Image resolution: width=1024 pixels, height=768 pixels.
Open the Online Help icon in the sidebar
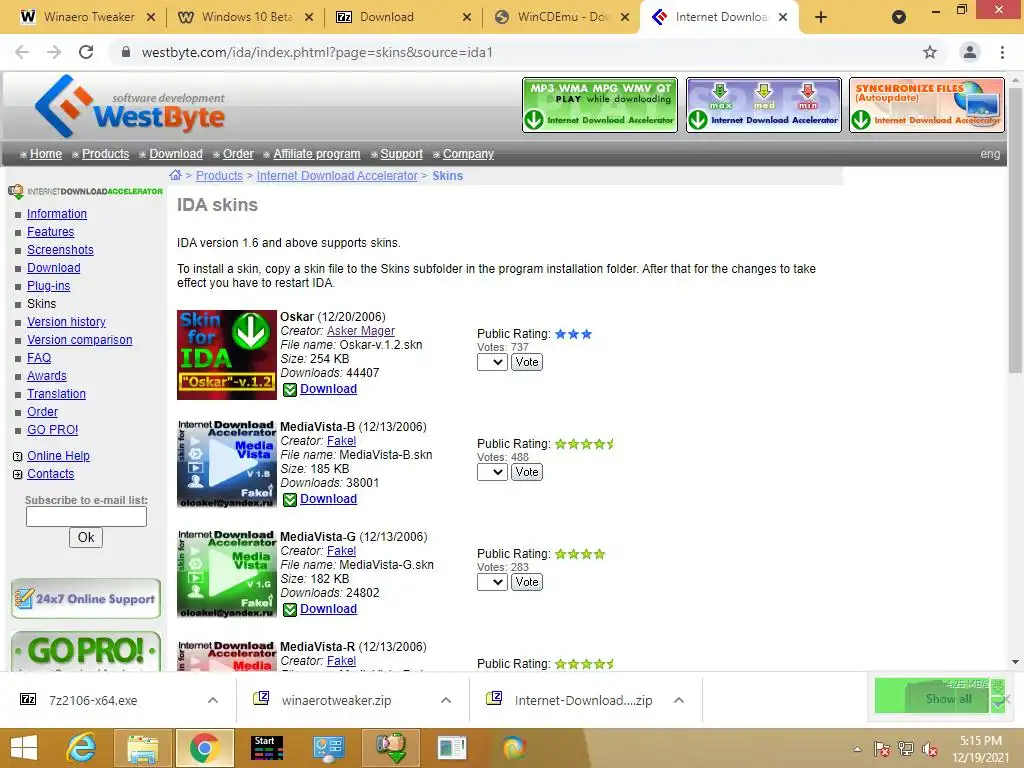point(18,456)
